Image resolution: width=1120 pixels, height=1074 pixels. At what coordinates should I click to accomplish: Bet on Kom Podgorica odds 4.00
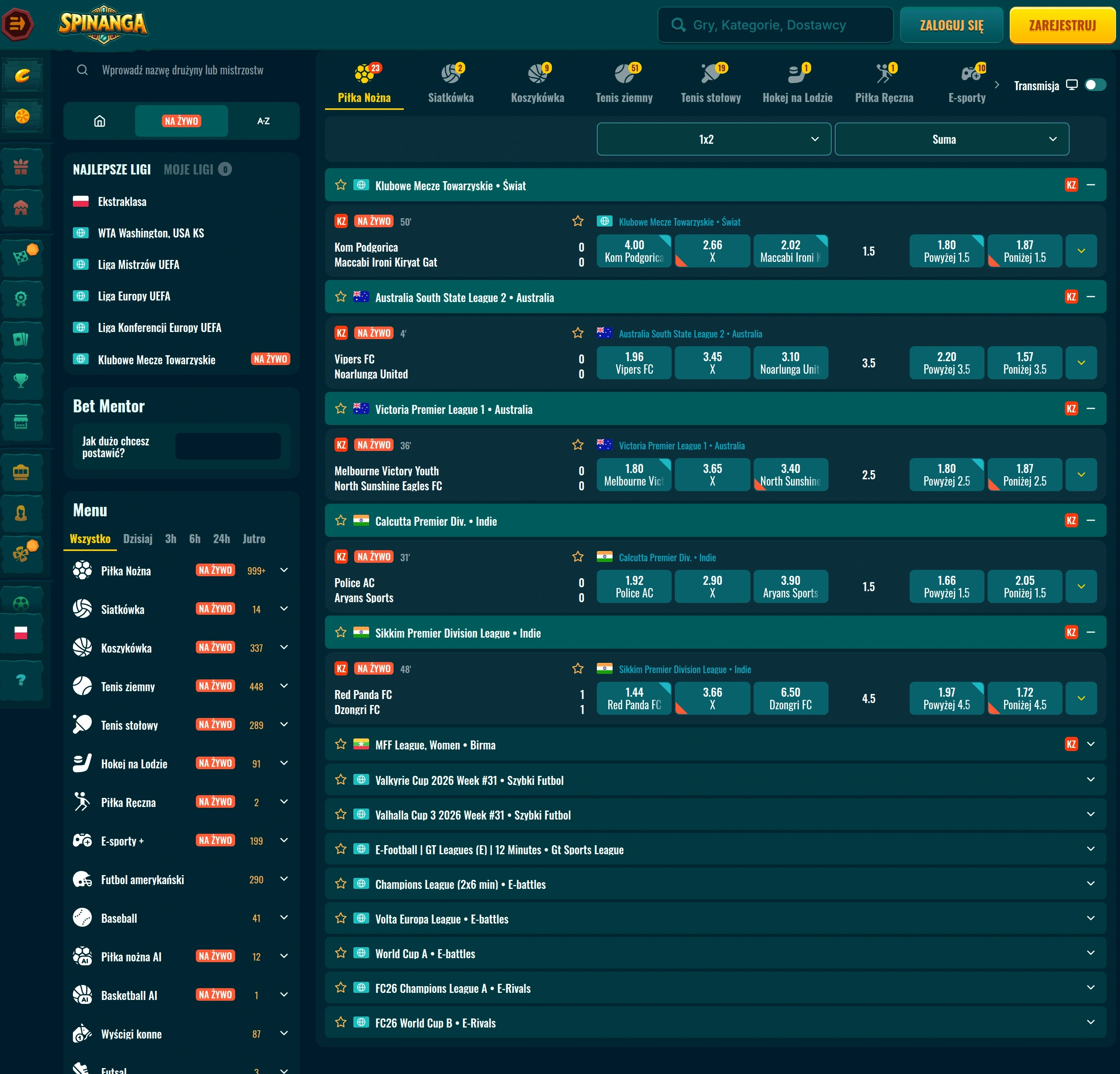634,251
